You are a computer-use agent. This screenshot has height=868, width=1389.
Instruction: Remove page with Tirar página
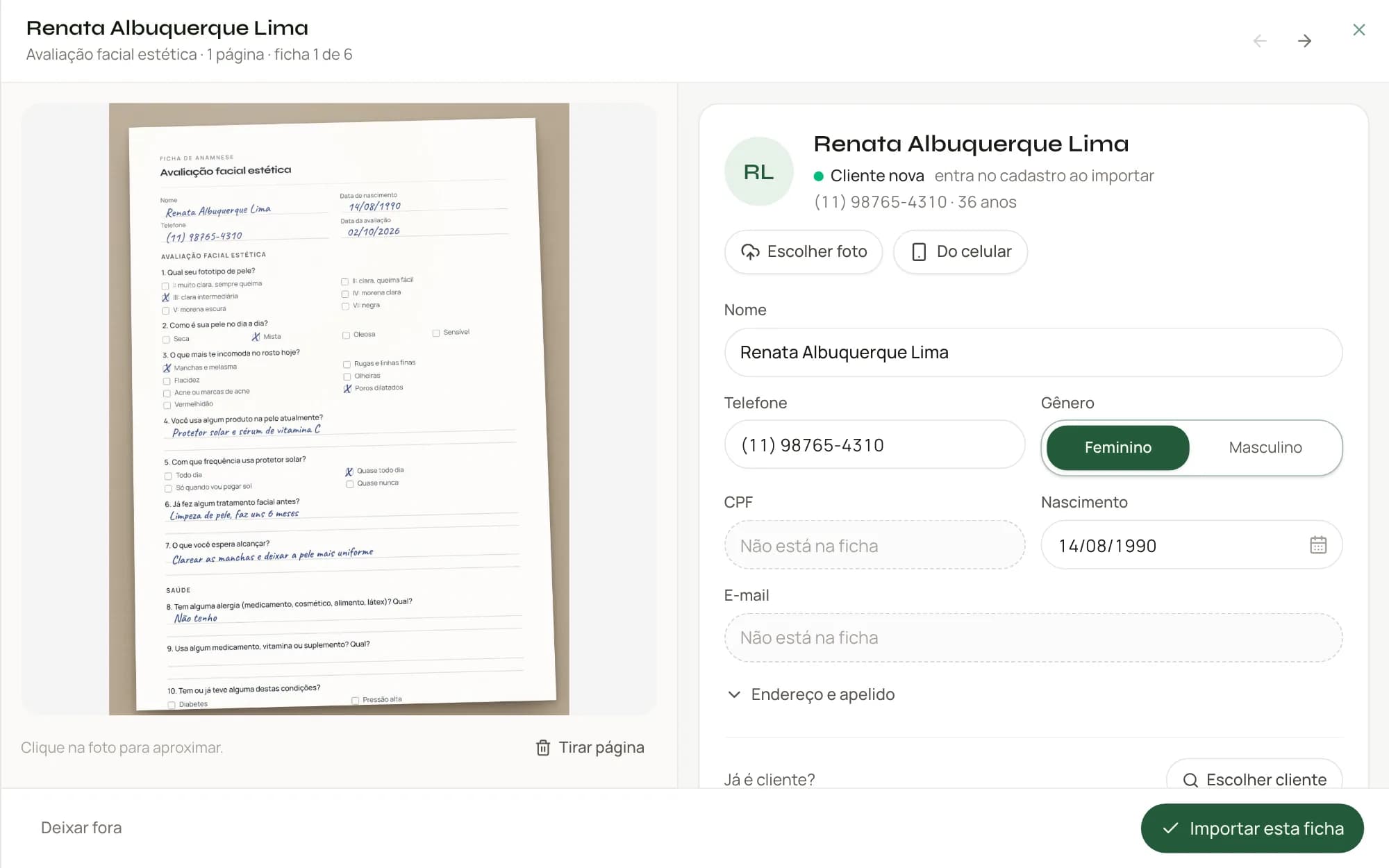click(x=590, y=747)
